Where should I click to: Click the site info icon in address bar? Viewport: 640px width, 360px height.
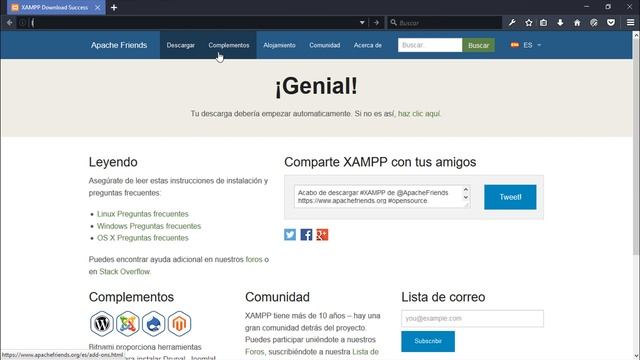point(23,23)
